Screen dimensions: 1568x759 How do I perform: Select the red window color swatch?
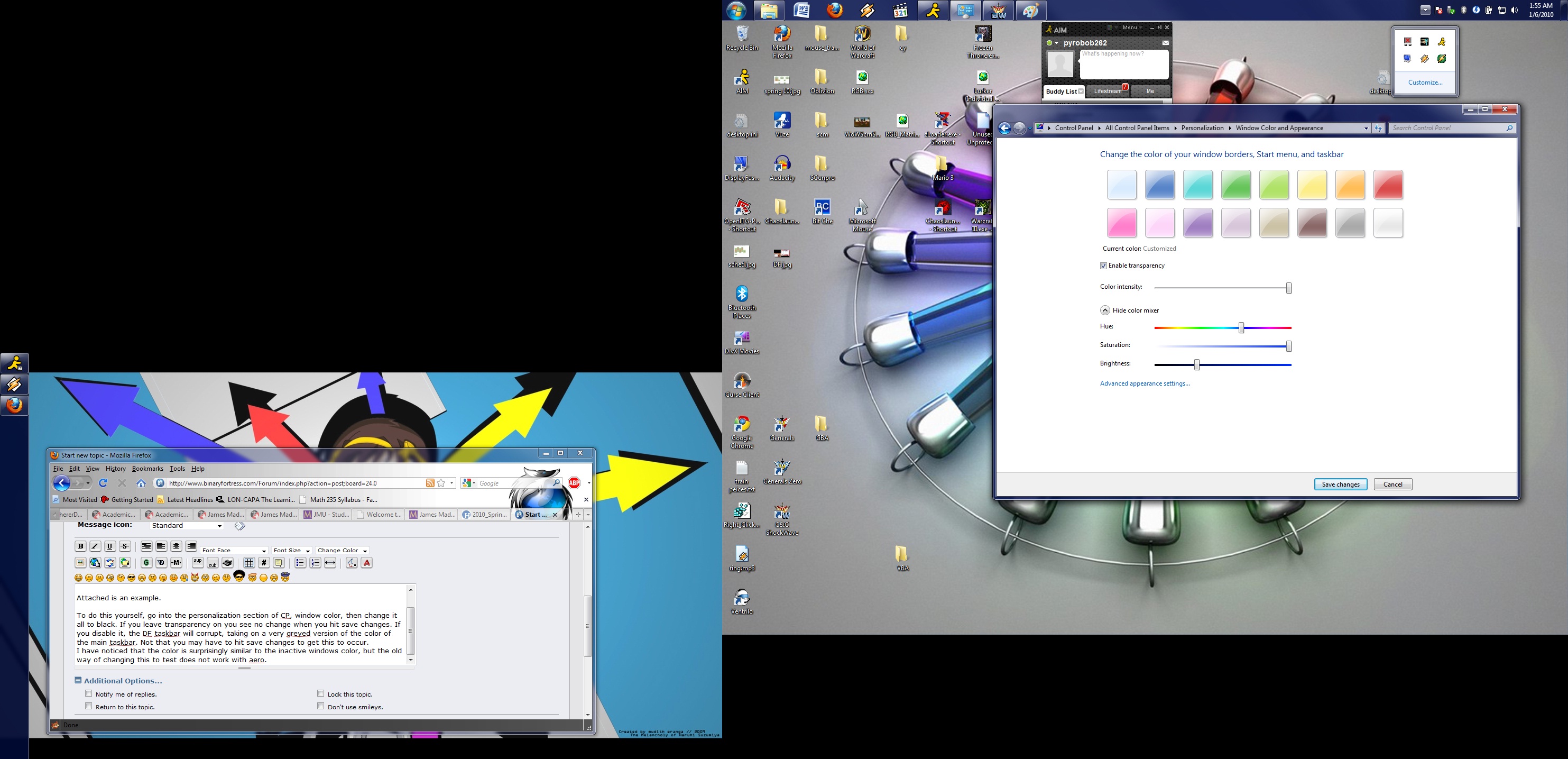pyautogui.click(x=1388, y=185)
